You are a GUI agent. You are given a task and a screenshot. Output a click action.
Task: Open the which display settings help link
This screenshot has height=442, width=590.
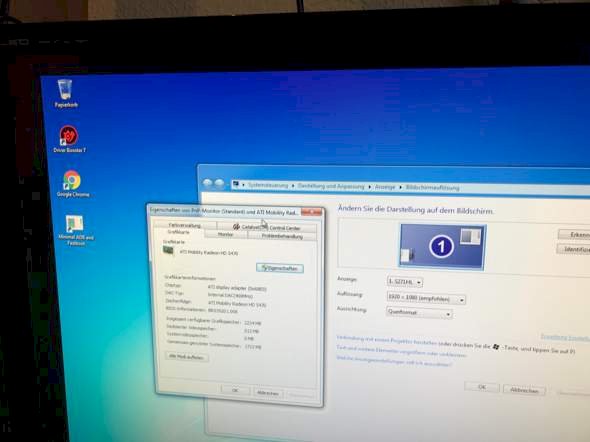(x=394, y=361)
